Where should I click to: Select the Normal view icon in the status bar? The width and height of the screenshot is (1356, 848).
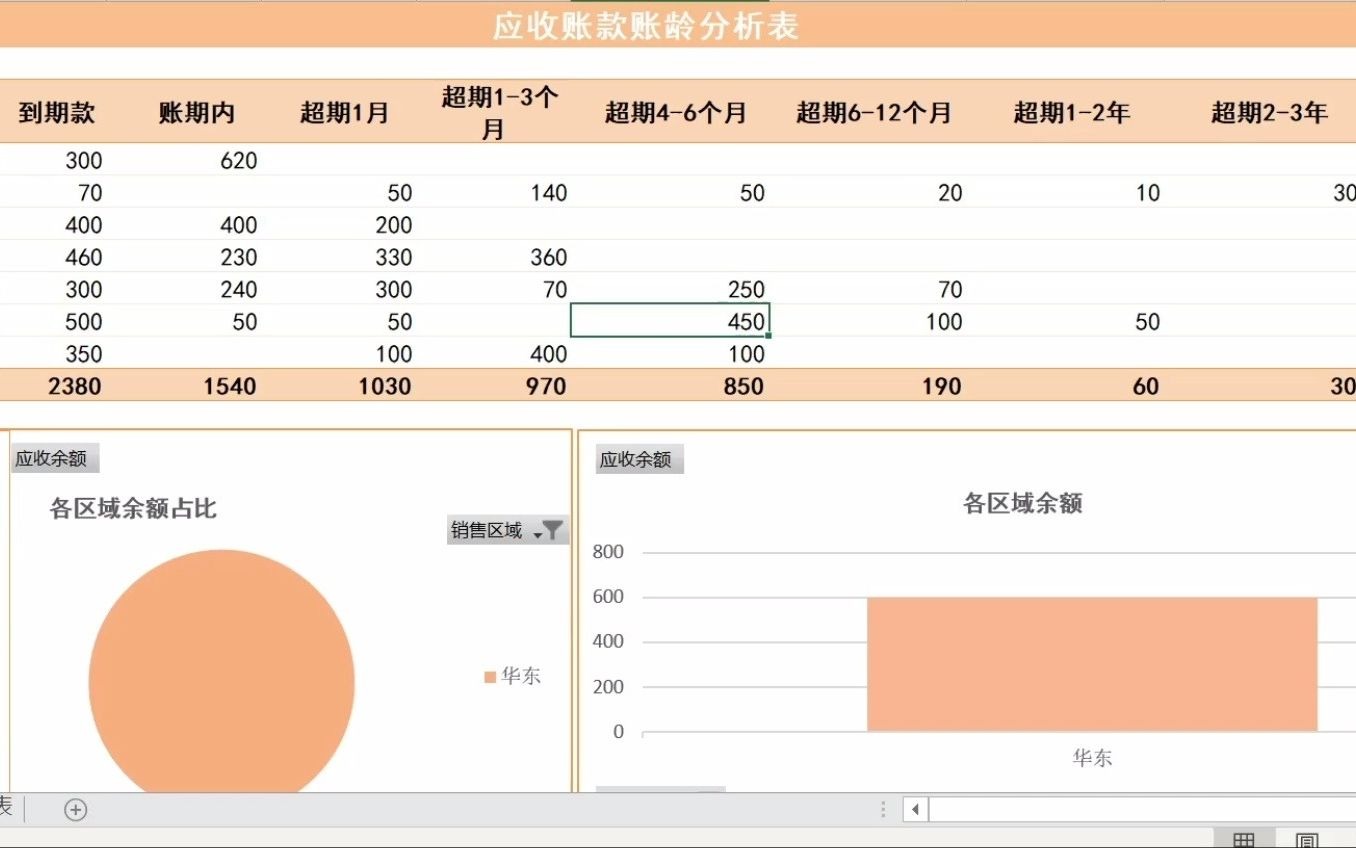(x=1244, y=840)
